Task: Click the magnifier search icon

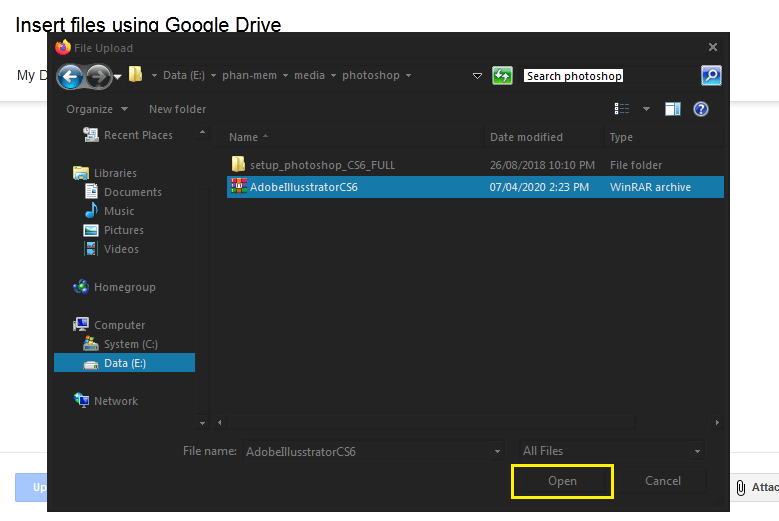Action: coord(711,75)
